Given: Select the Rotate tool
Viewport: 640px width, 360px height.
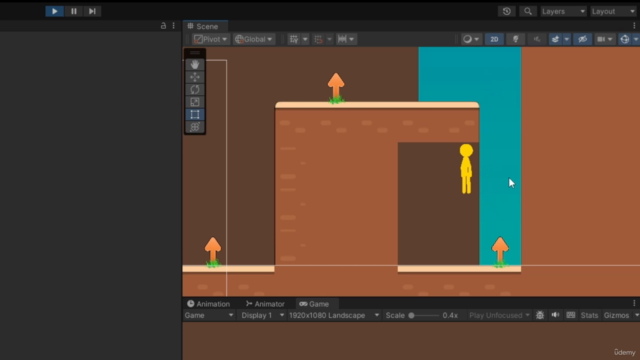Looking at the screenshot, I should click(x=195, y=89).
